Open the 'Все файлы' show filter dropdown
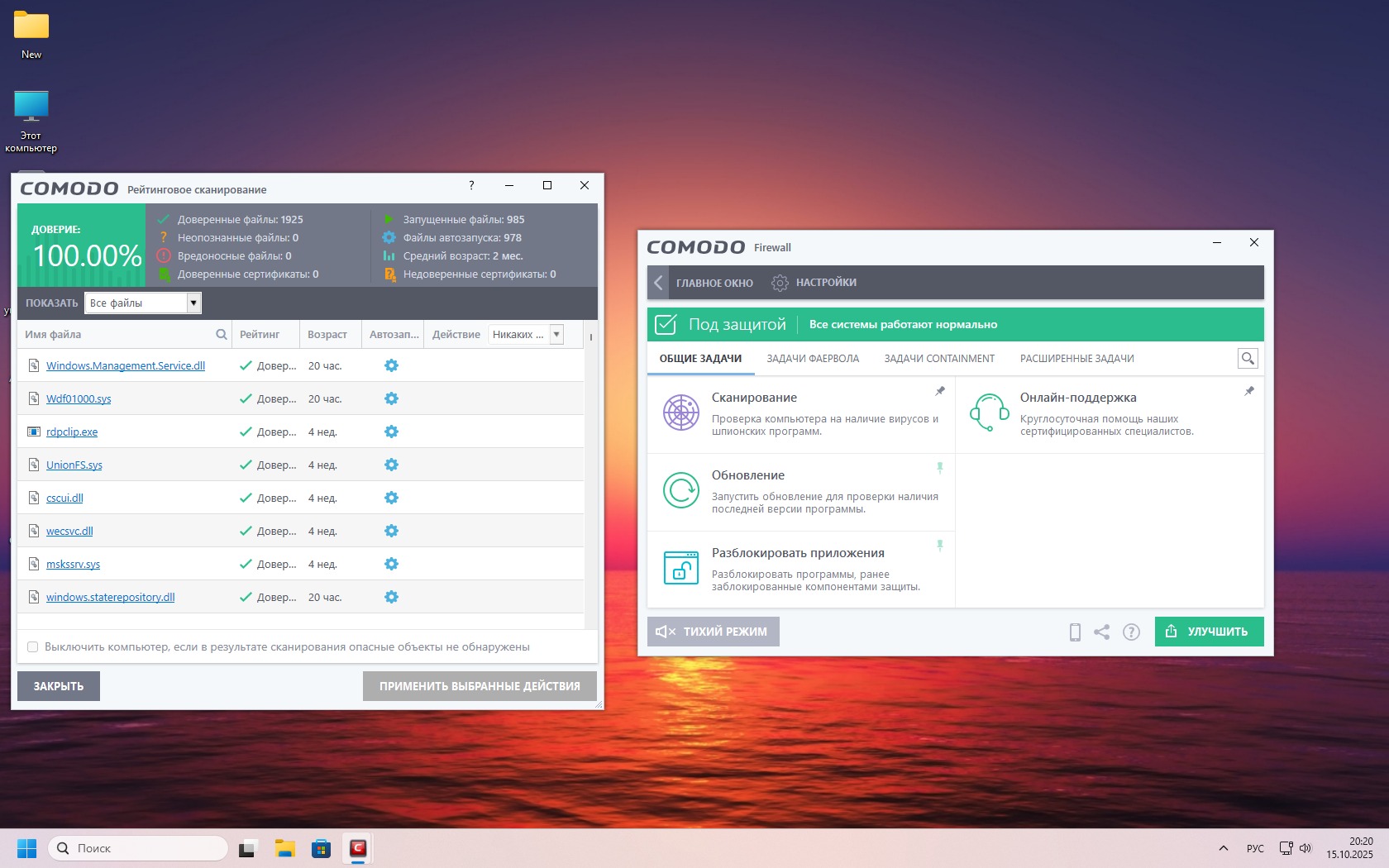Screen dimensions: 1389x868 193,303
